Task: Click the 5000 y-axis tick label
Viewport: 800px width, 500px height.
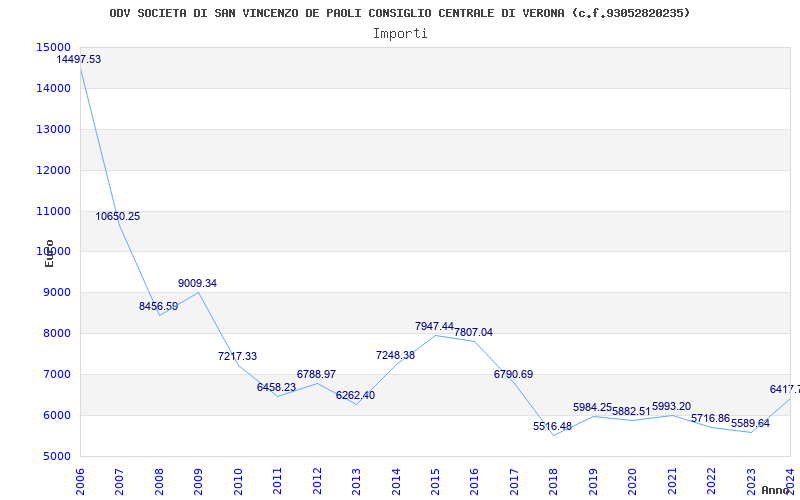Action: click(x=56, y=456)
